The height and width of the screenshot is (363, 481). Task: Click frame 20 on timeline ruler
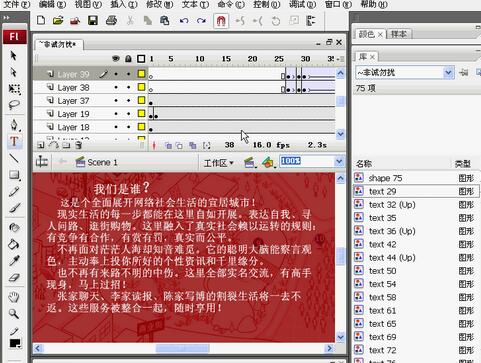(252, 59)
